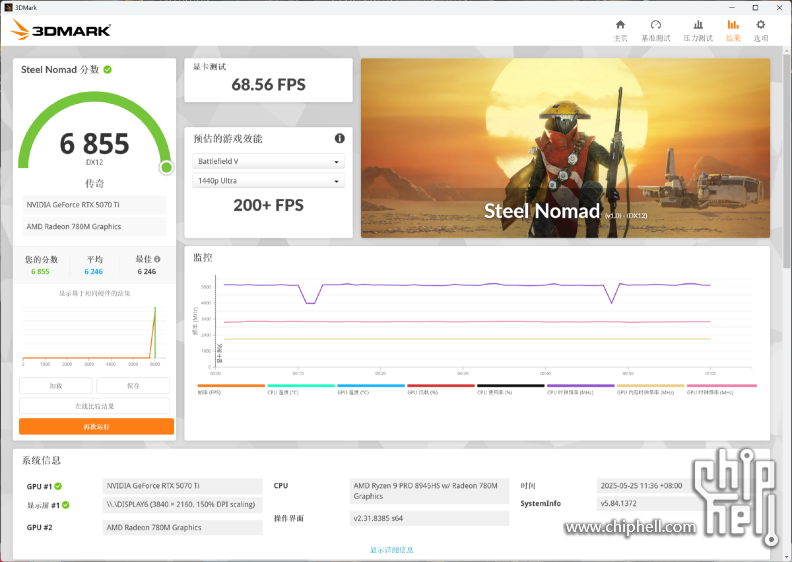Open the 显示详细信息 show details link

(391, 550)
